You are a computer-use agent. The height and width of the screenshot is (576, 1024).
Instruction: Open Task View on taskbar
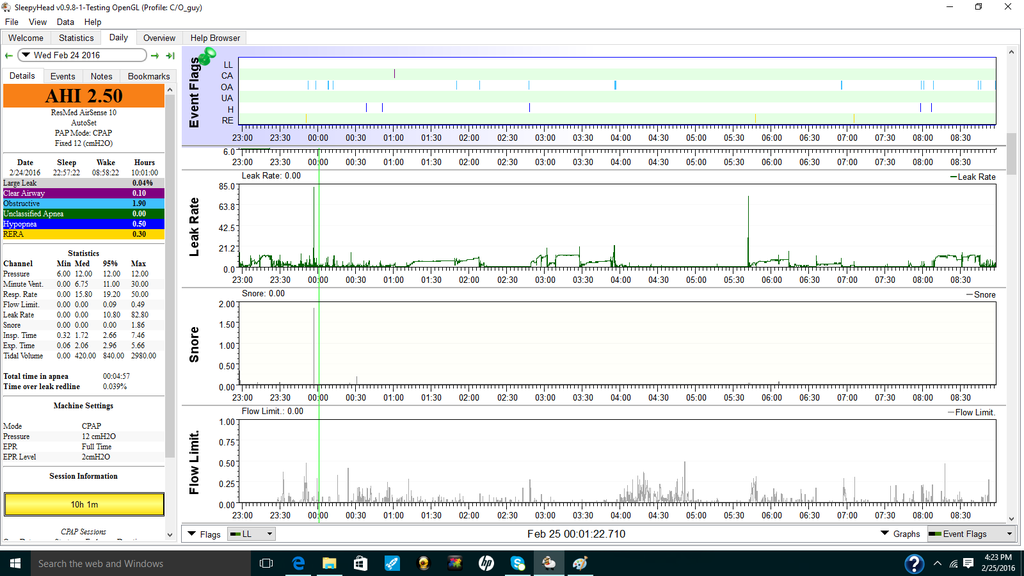pyautogui.click(x=266, y=563)
